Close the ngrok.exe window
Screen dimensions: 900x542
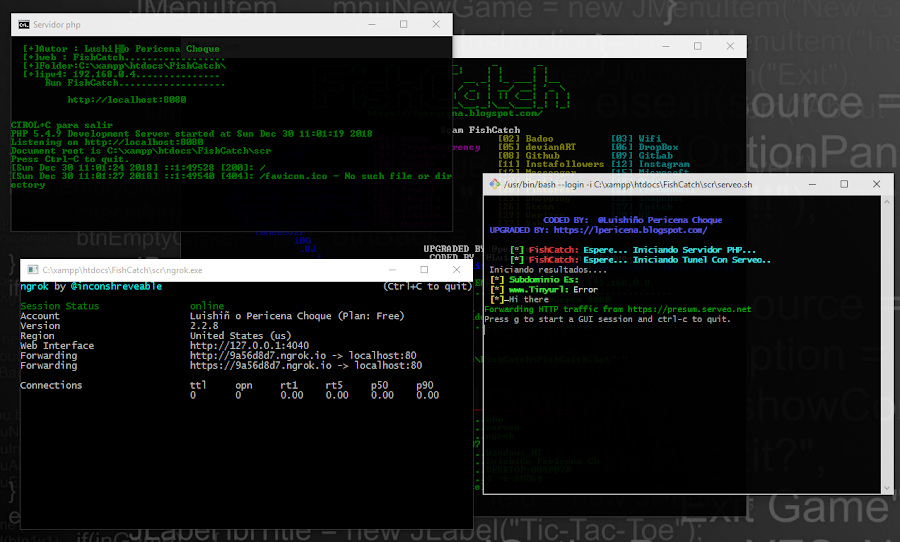(456, 270)
